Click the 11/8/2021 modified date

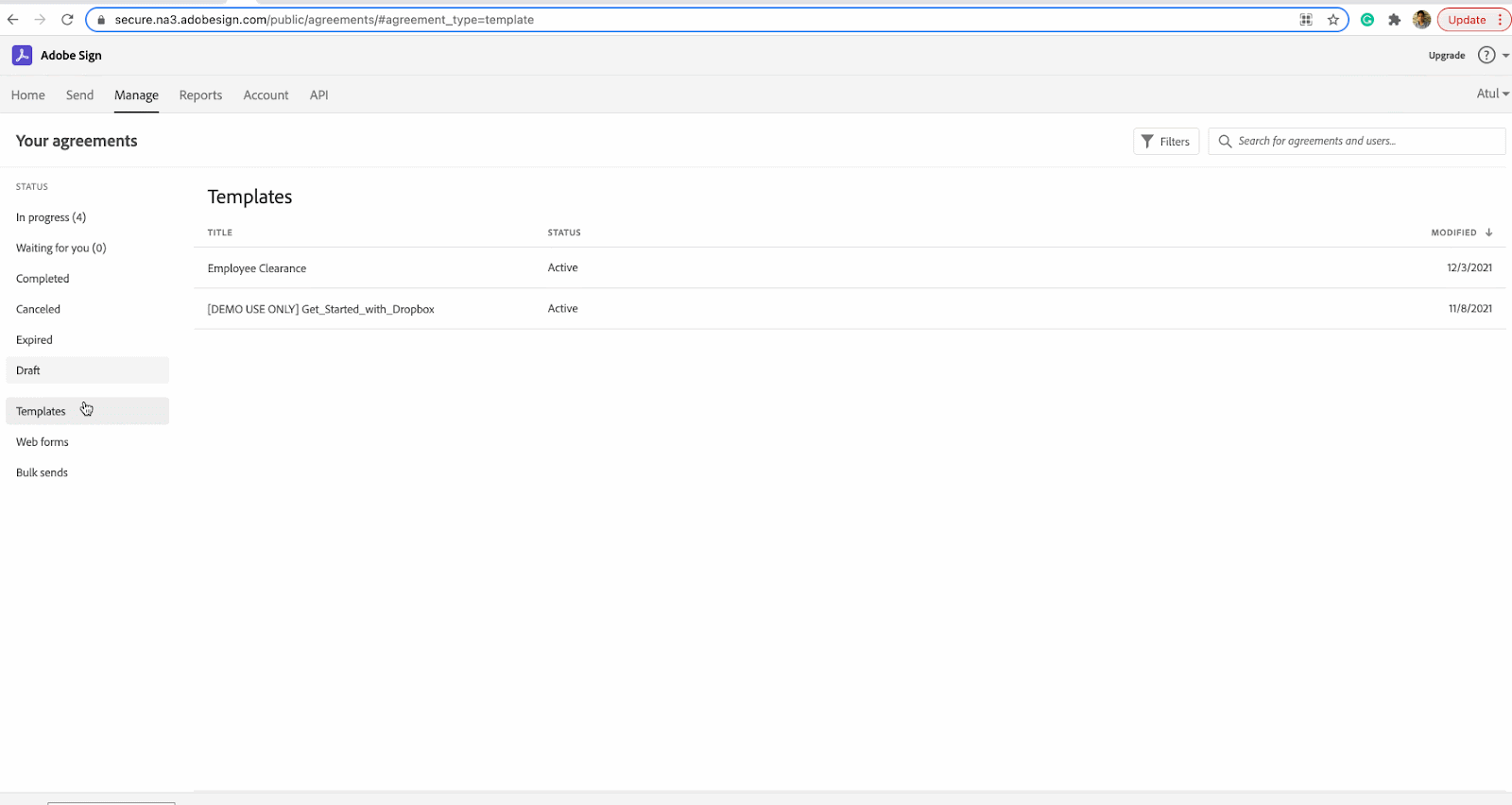(x=1470, y=309)
